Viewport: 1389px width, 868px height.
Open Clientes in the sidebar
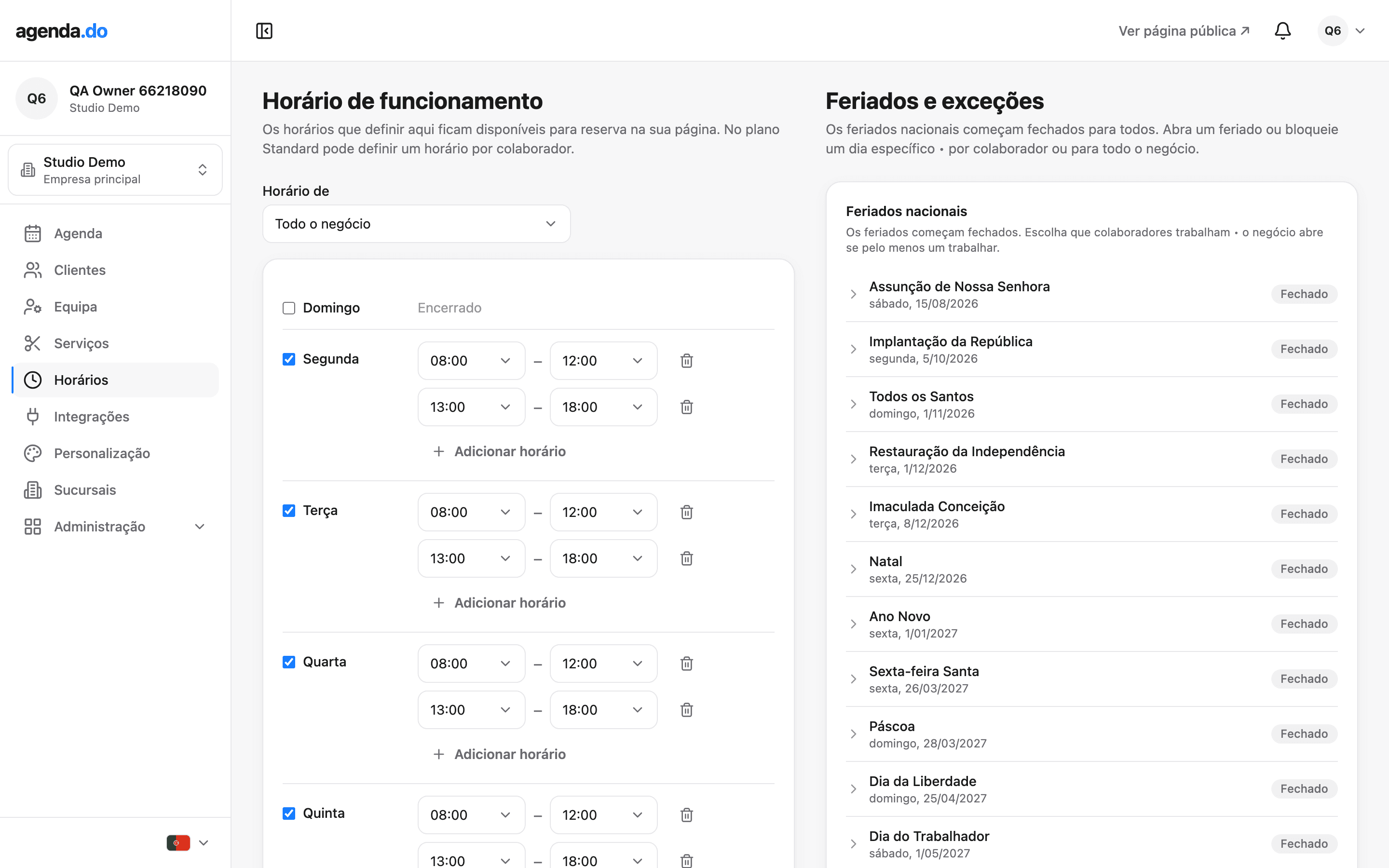coord(115,271)
